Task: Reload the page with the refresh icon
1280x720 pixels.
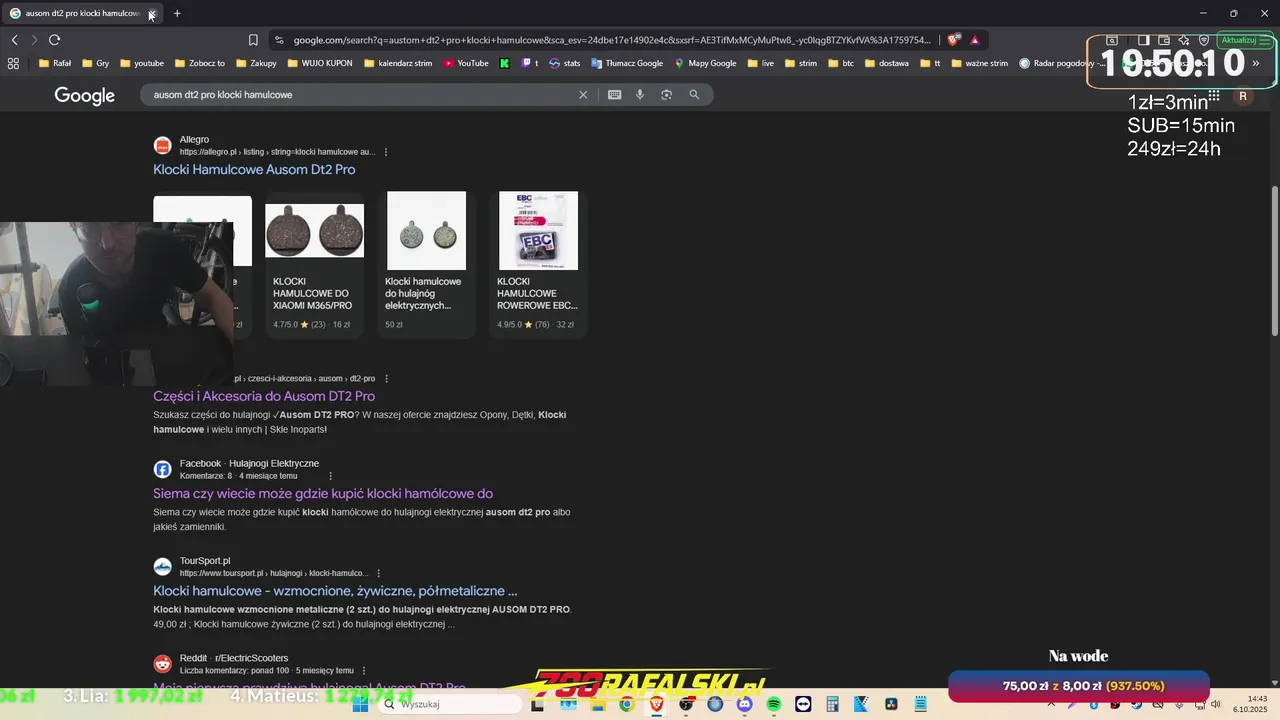Action: pos(54,40)
